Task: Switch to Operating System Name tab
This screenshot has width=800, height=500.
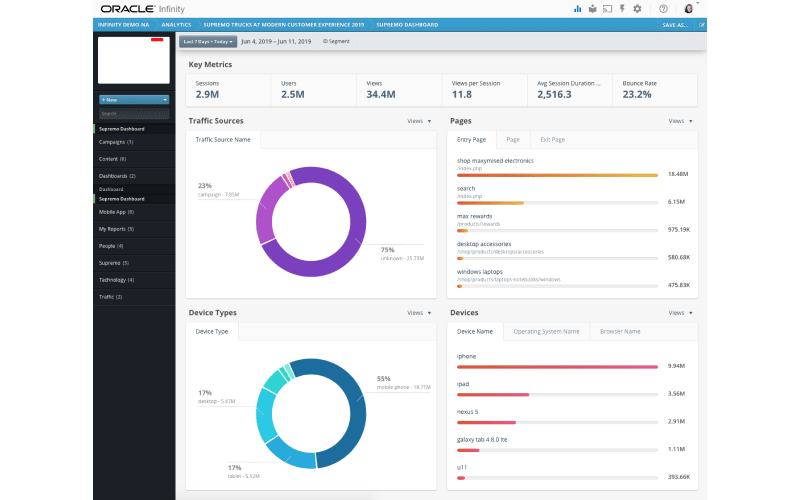Action: coord(546,331)
